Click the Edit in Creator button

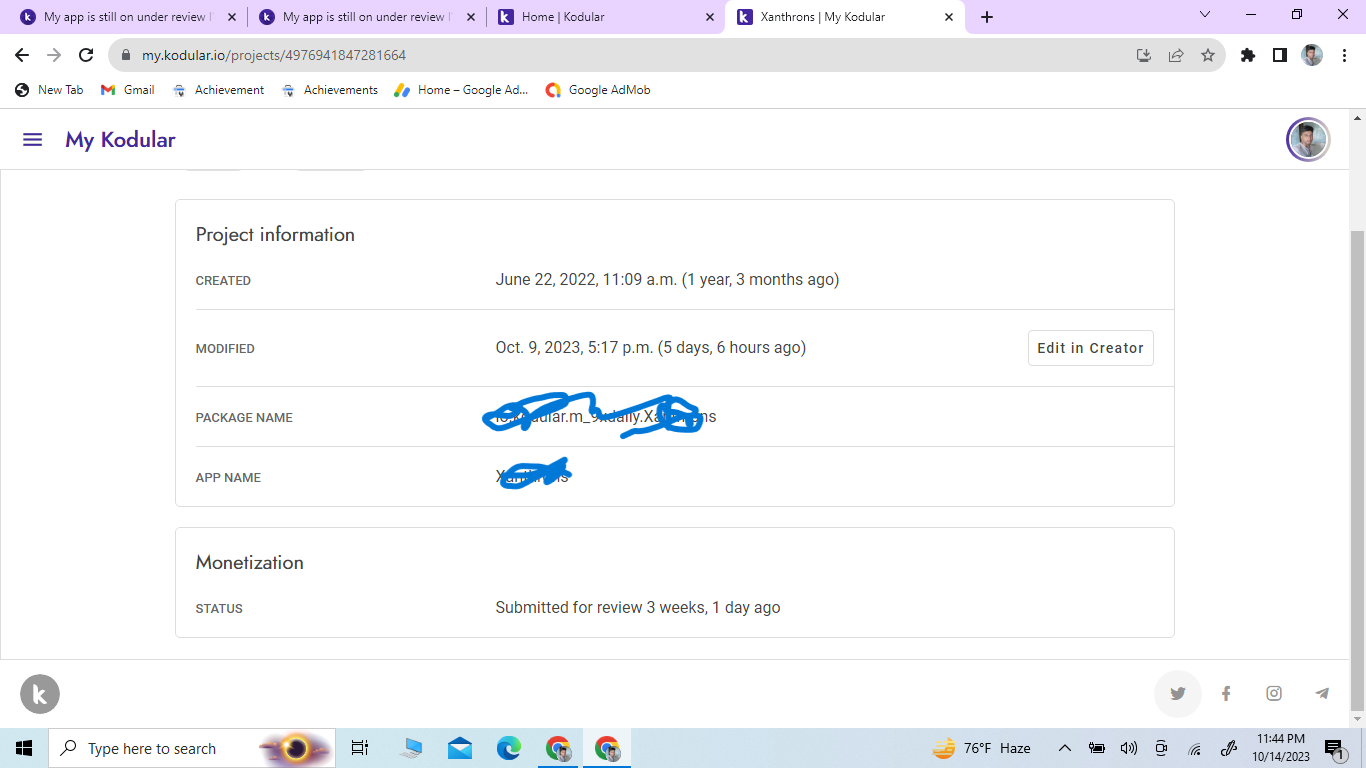pyautogui.click(x=1090, y=348)
